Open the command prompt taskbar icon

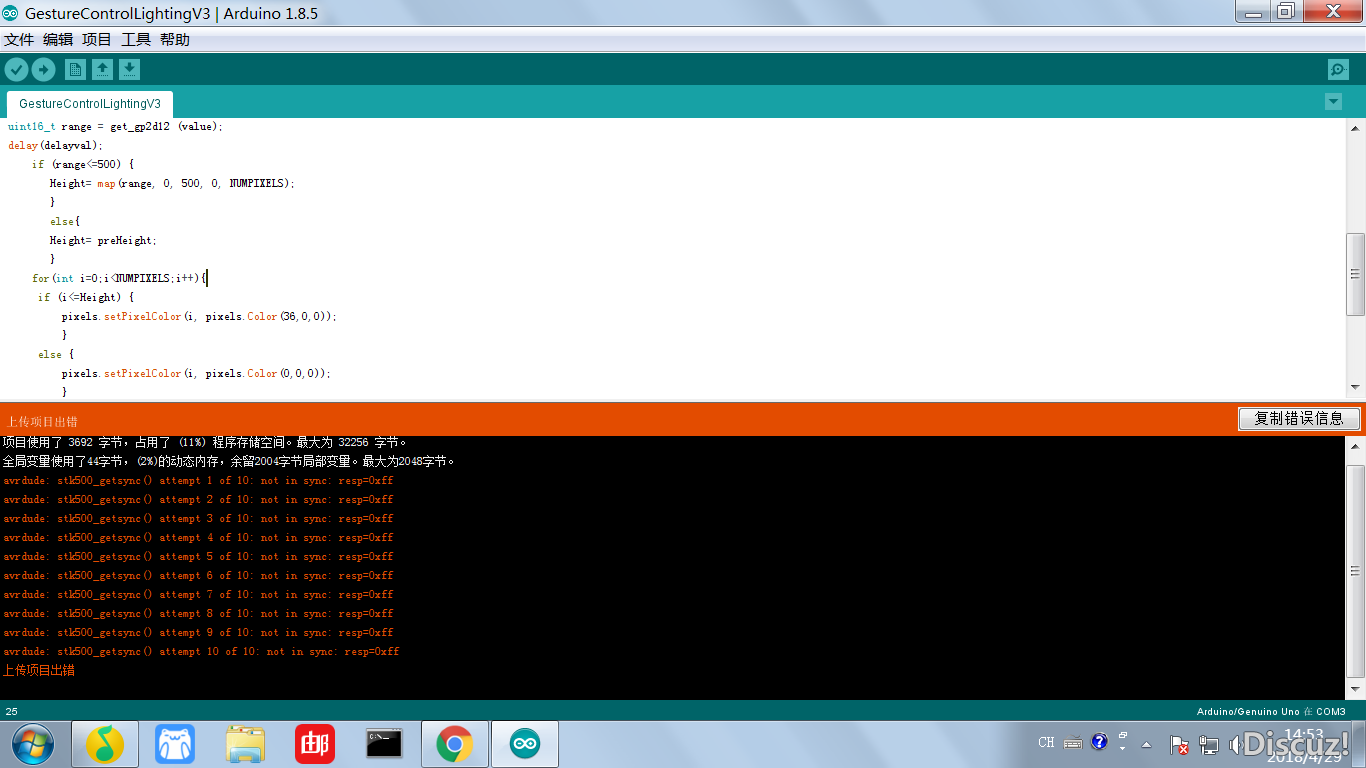click(x=385, y=744)
